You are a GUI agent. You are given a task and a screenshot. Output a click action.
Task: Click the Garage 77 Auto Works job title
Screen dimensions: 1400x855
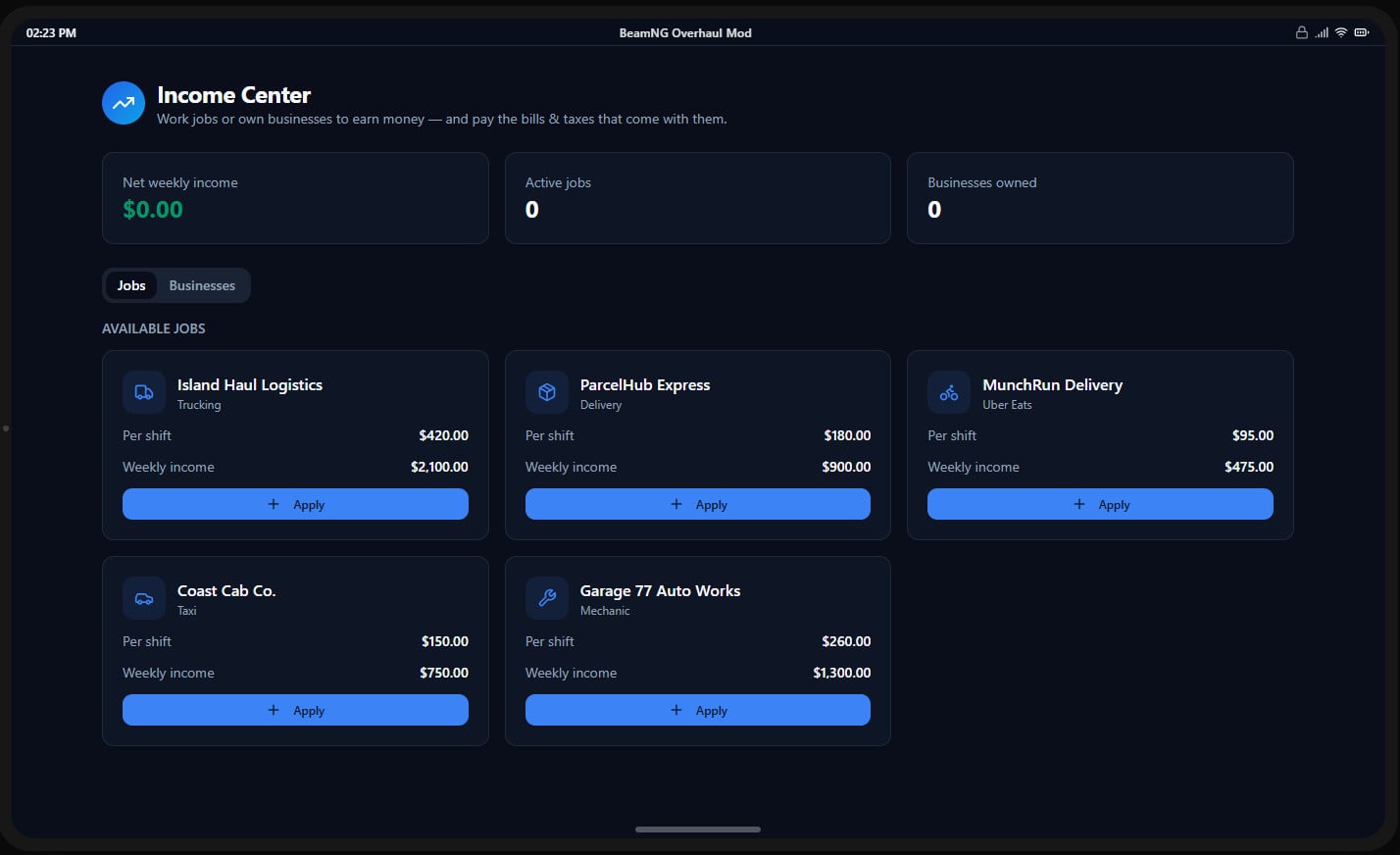661,590
